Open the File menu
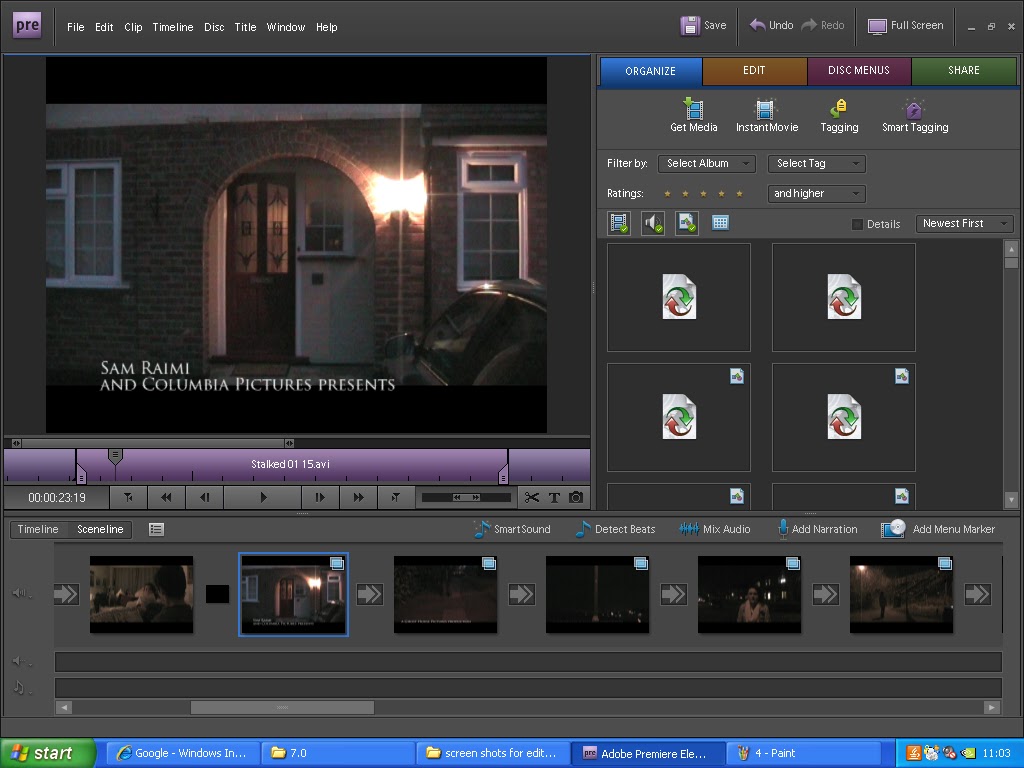This screenshot has width=1024, height=768. coord(75,27)
